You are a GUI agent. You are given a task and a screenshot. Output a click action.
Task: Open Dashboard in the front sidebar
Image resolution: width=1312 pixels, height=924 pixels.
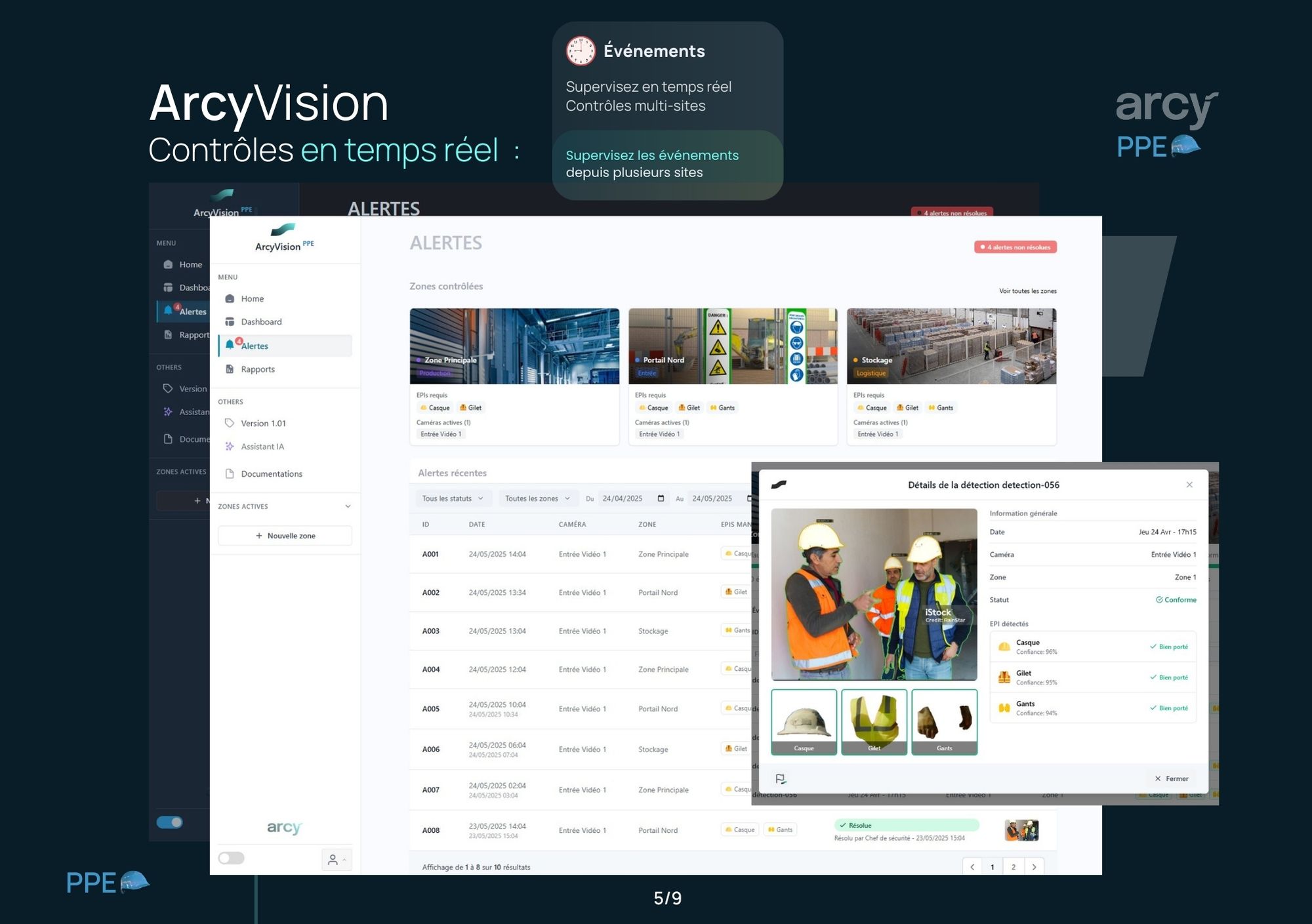tap(285, 321)
